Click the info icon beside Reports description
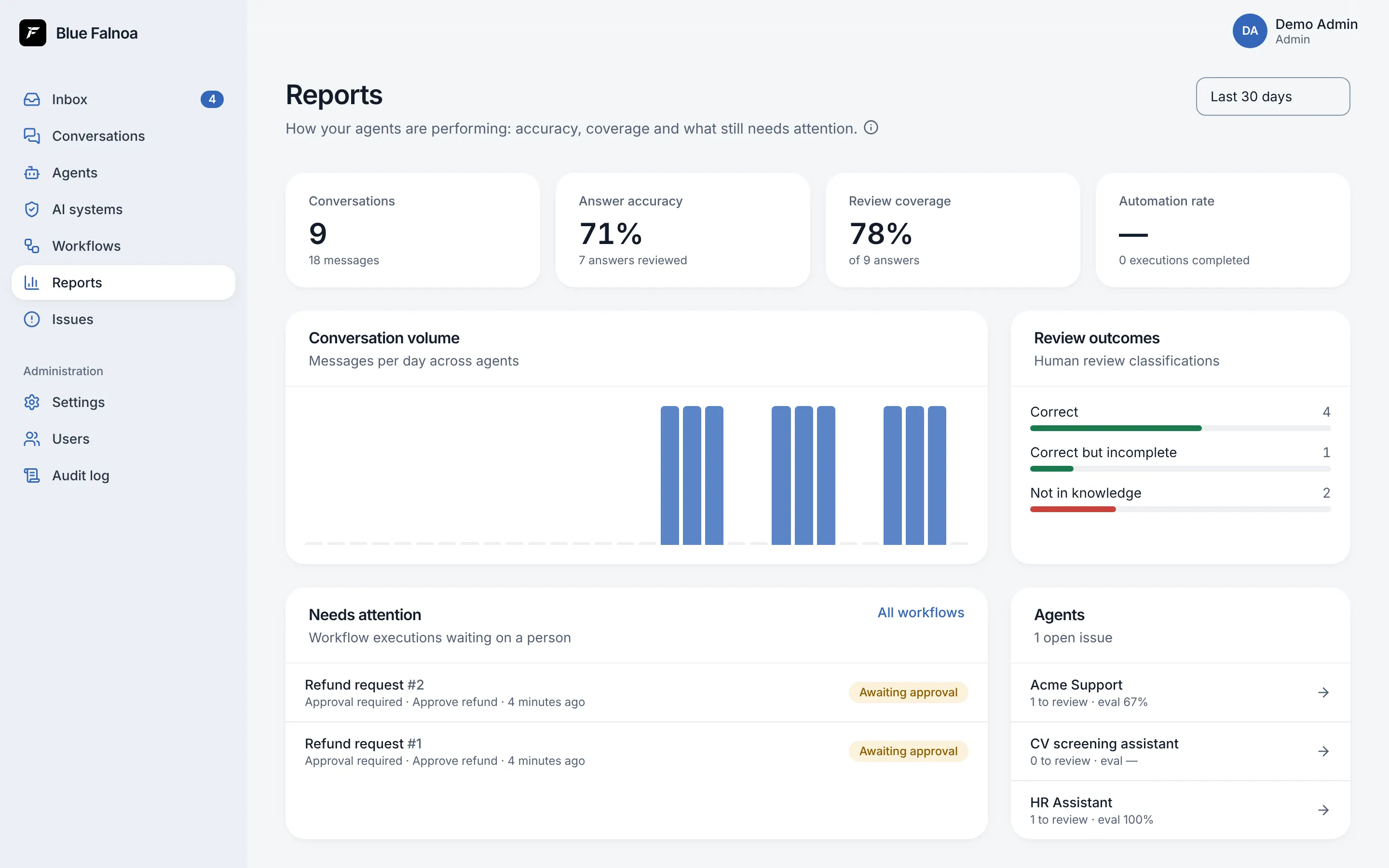Viewport: 1389px width, 868px height. pos(871,127)
